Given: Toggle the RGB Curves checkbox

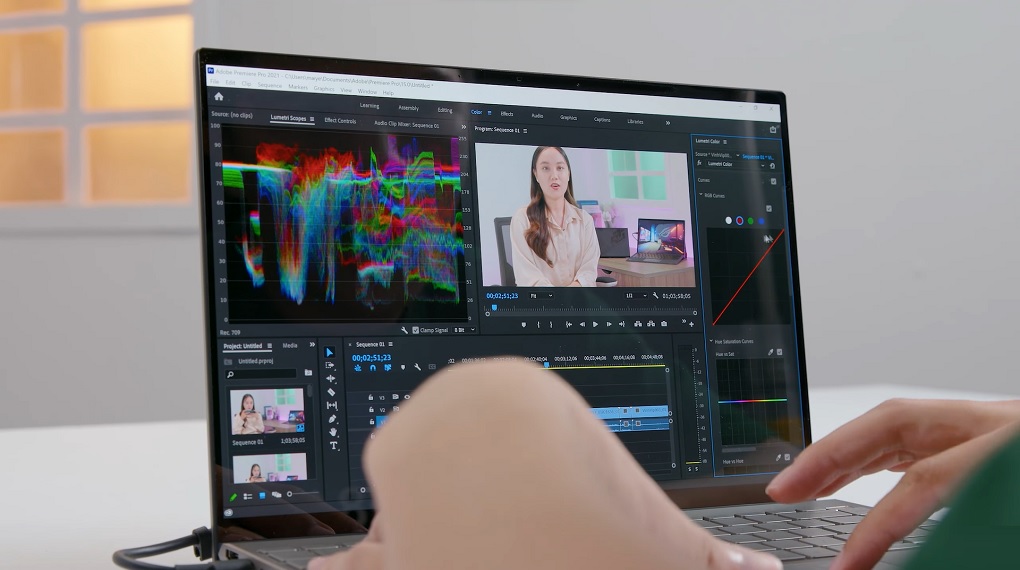Looking at the screenshot, I should point(769,209).
